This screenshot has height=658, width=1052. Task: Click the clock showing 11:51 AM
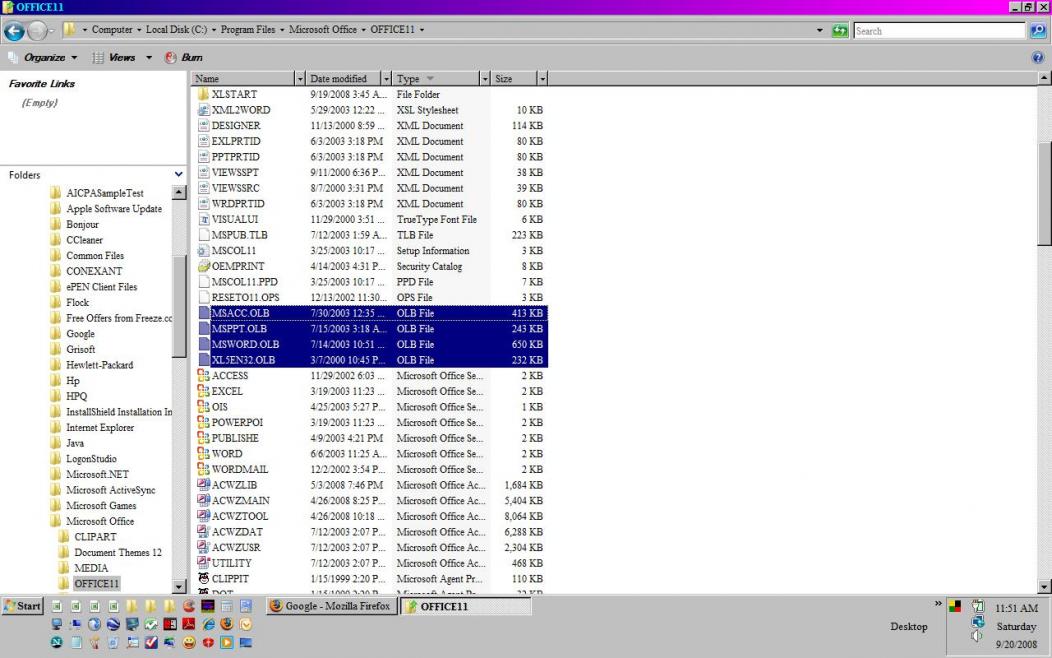pos(1016,608)
